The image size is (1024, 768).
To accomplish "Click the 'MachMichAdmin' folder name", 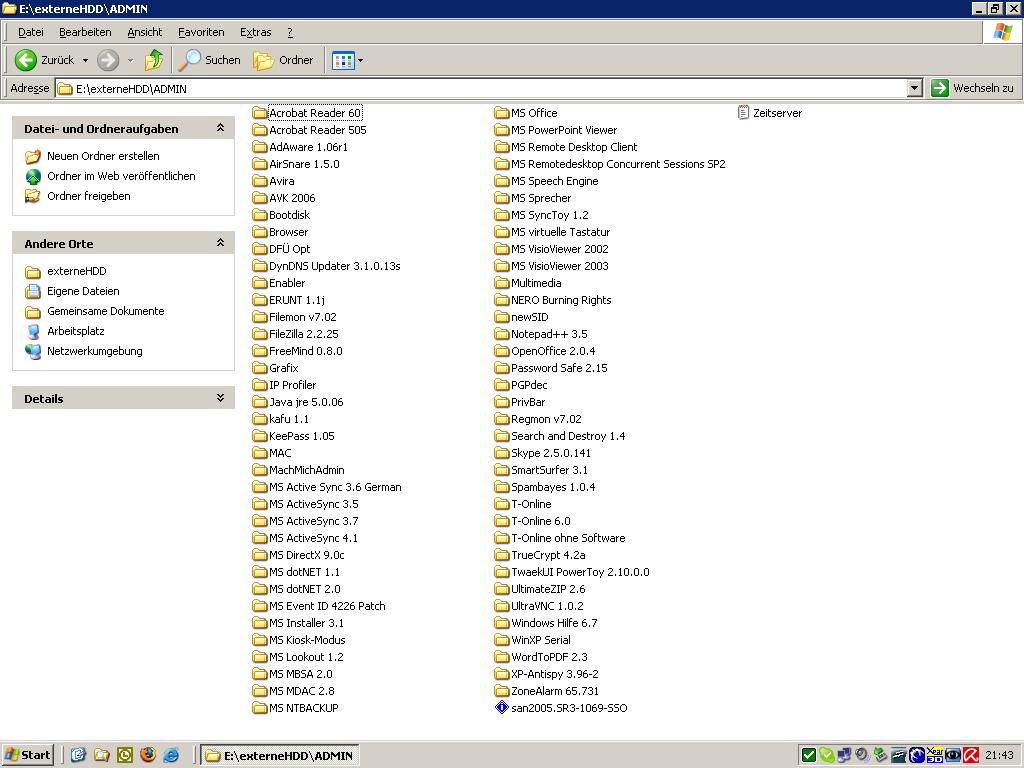I will click(x=306, y=470).
